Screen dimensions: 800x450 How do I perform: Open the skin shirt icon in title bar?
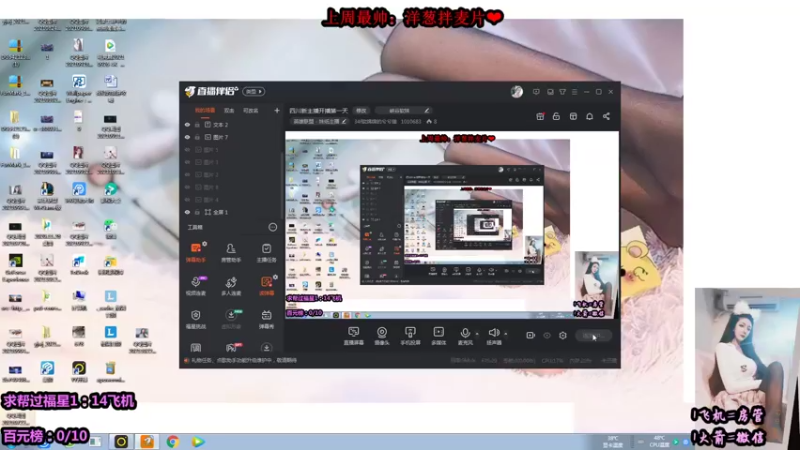click(562, 92)
